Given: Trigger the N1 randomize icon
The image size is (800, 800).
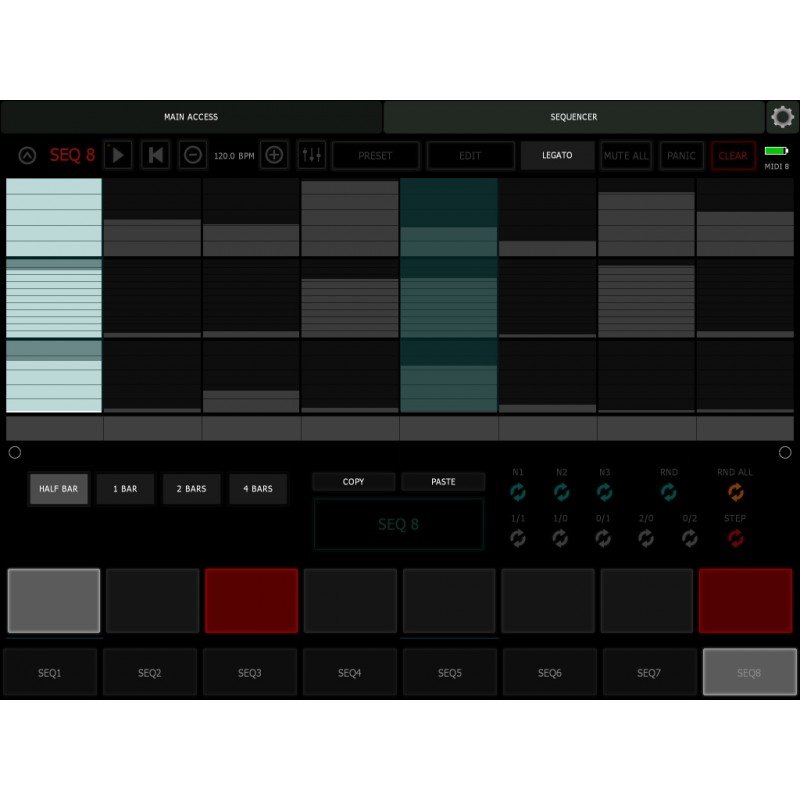Looking at the screenshot, I should [x=518, y=492].
